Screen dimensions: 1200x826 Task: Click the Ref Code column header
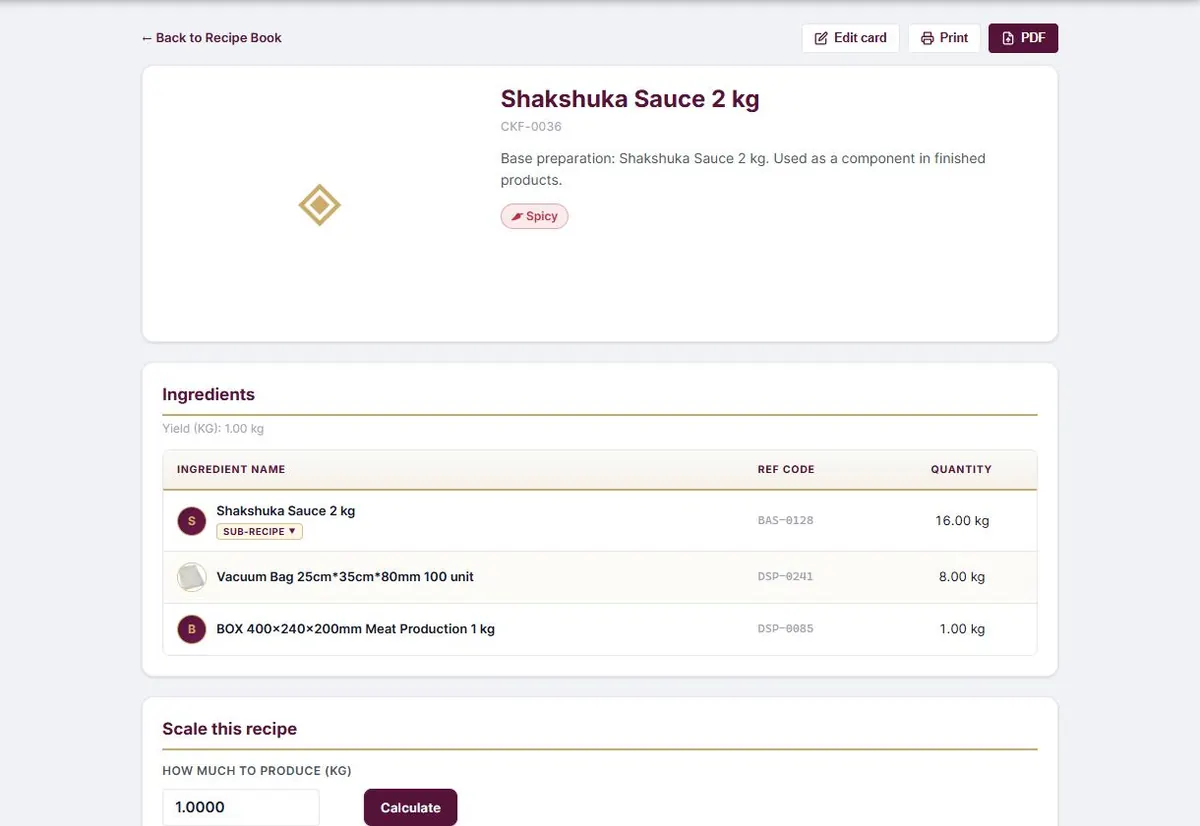tap(786, 469)
